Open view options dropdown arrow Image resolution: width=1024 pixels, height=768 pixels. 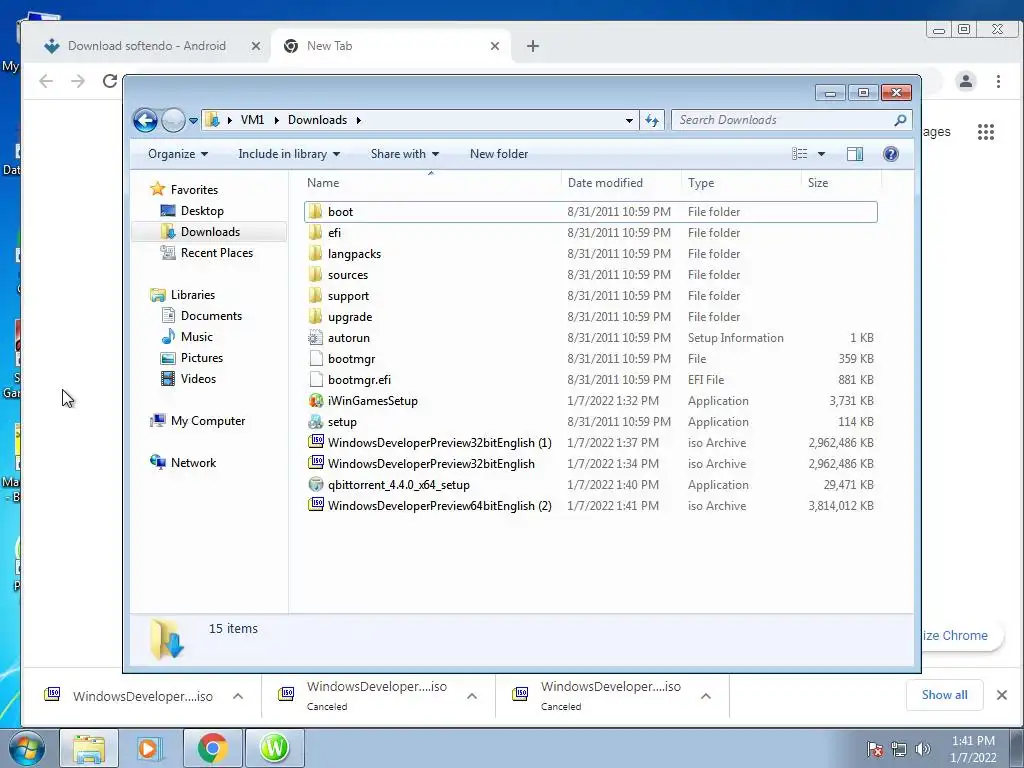pos(822,154)
